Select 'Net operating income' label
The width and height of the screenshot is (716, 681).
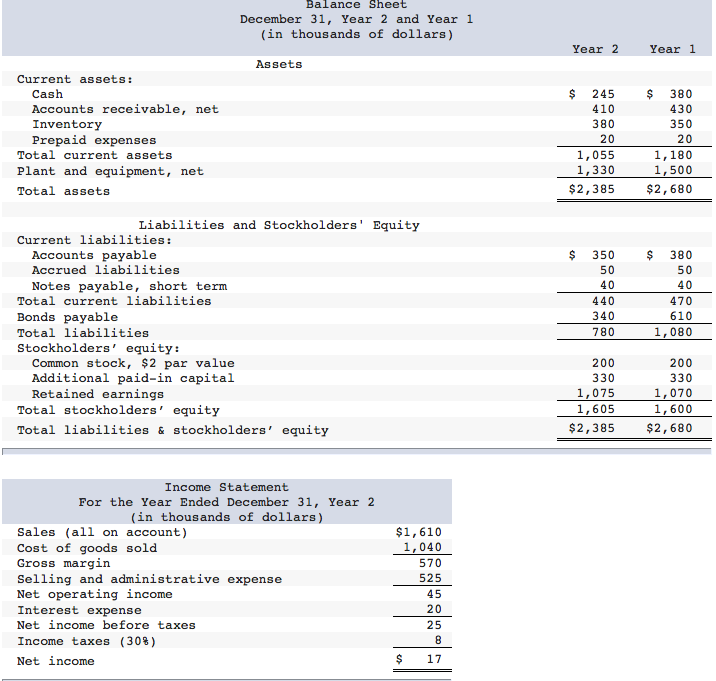click(x=95, y=595)
